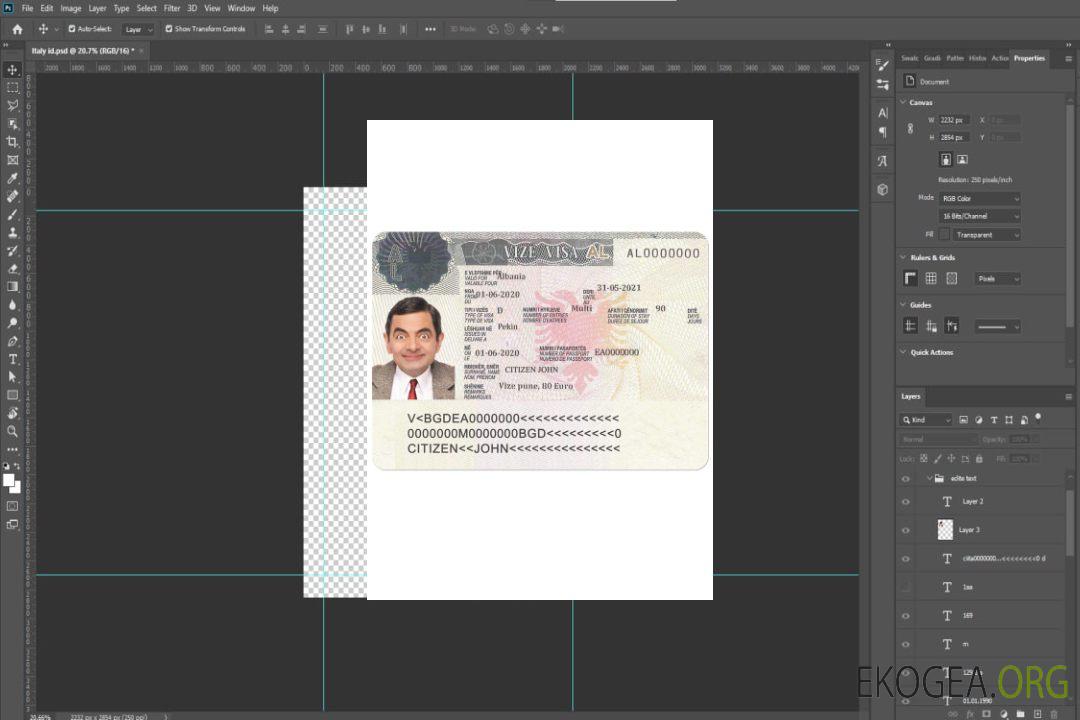Select the Path Selection arrow tool

coord(12,377)
